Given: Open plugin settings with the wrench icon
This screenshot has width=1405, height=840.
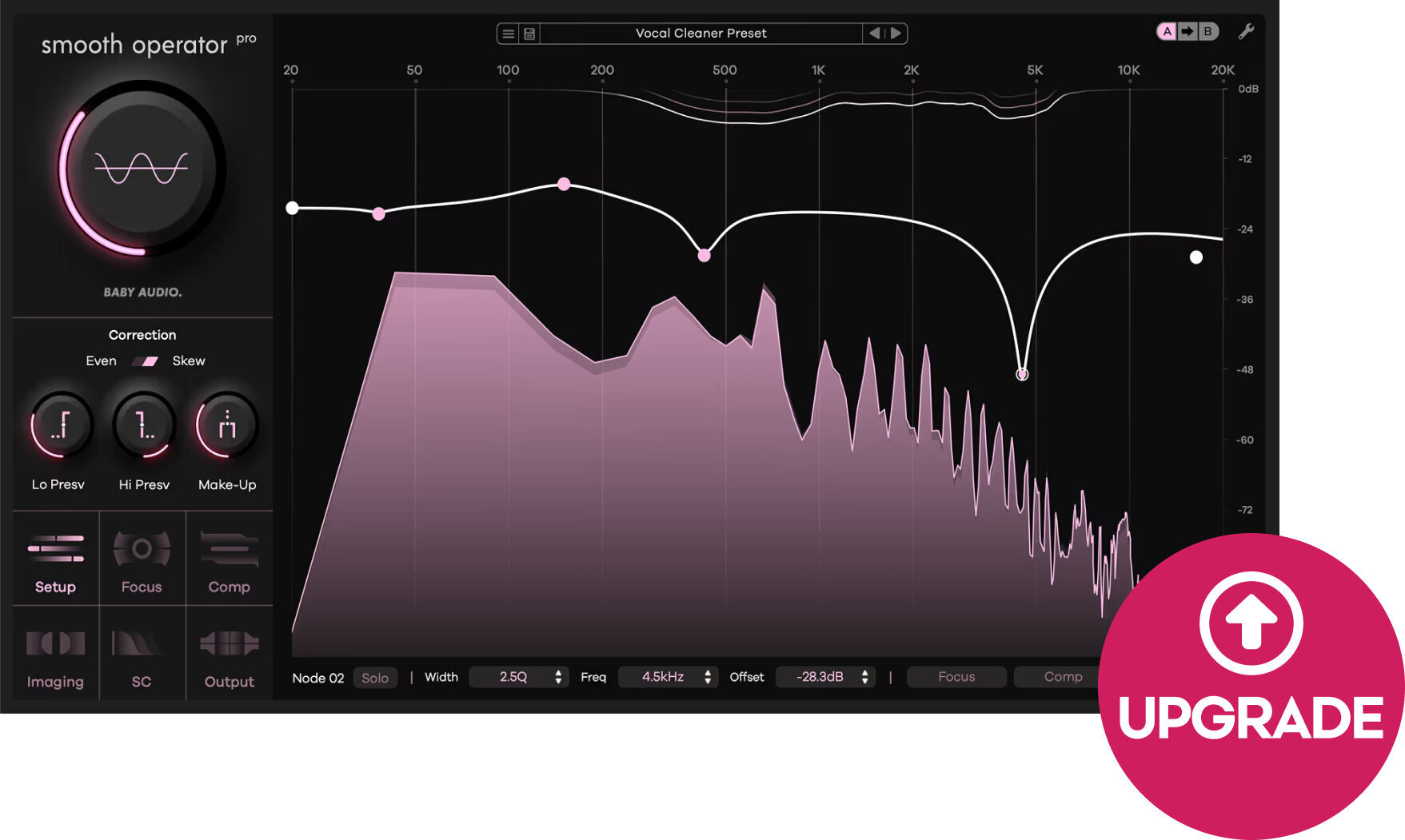Looking at the screenshot, I should [1247, 32].
